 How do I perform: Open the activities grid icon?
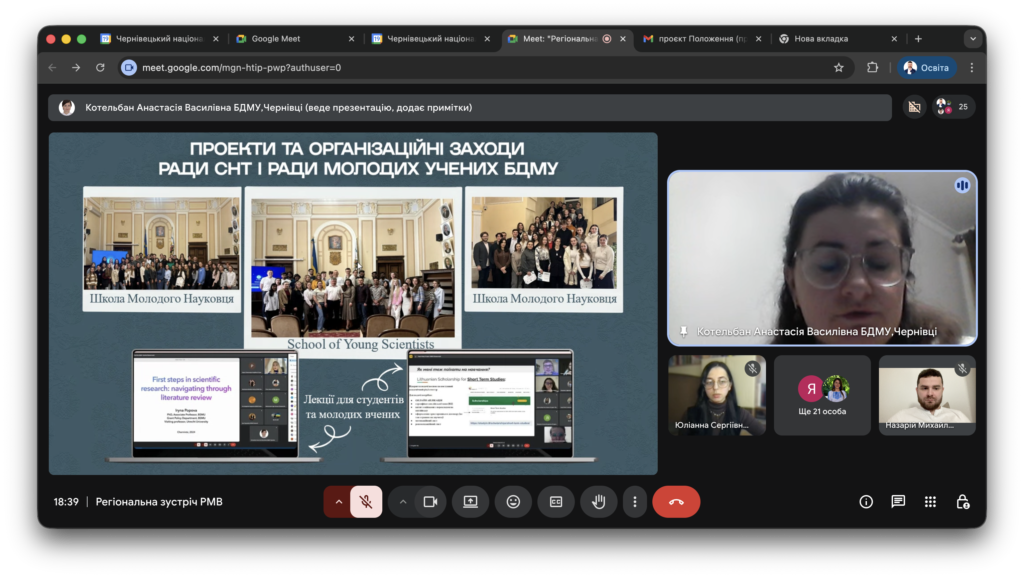tap(930, 502)
